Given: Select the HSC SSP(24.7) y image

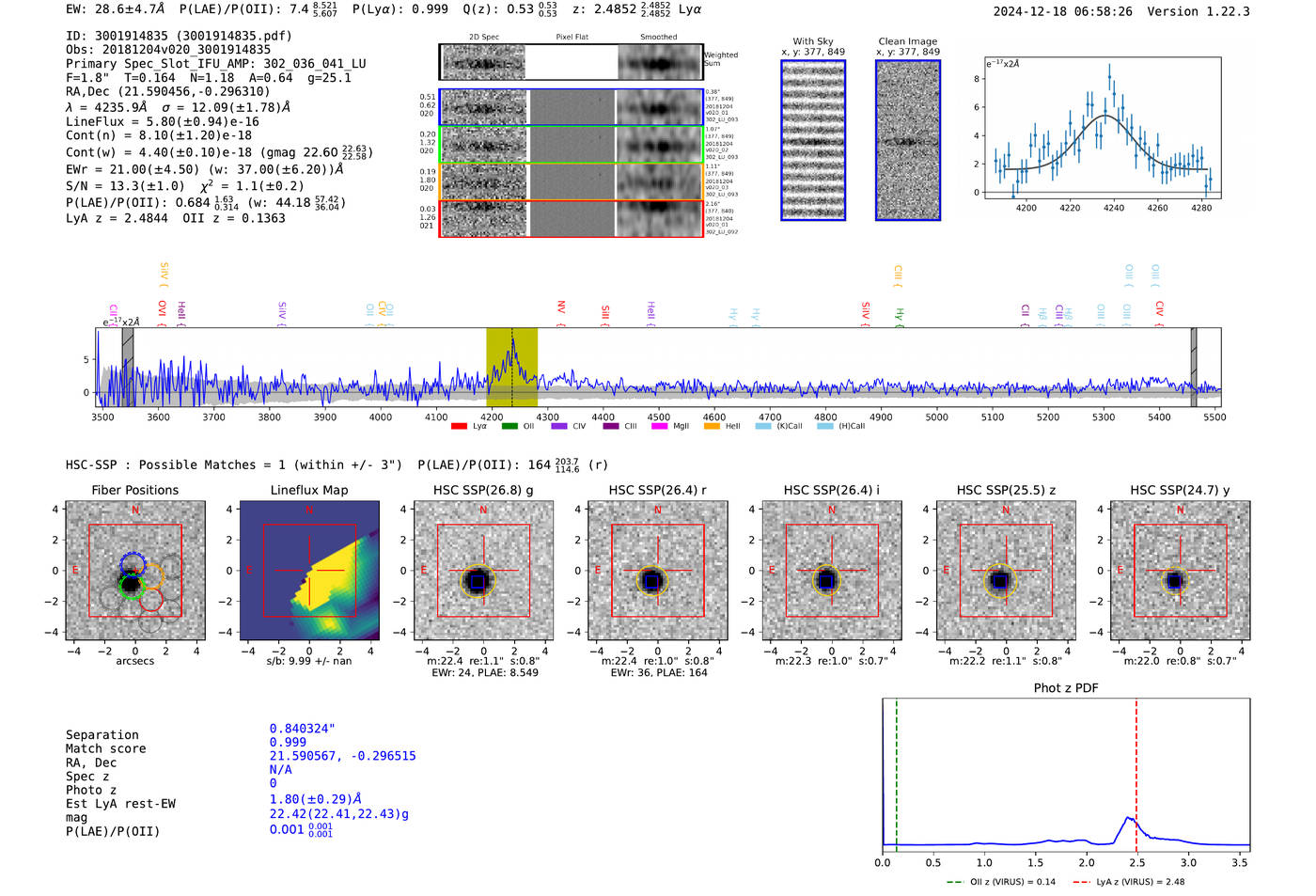Looking at the screenshot, I should pos(1181,571).
